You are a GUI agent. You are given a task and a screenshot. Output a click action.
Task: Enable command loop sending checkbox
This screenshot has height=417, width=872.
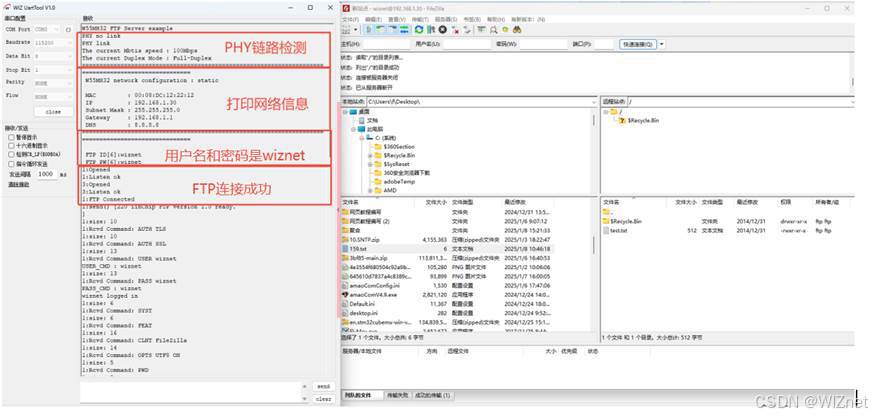pos(11,164)
